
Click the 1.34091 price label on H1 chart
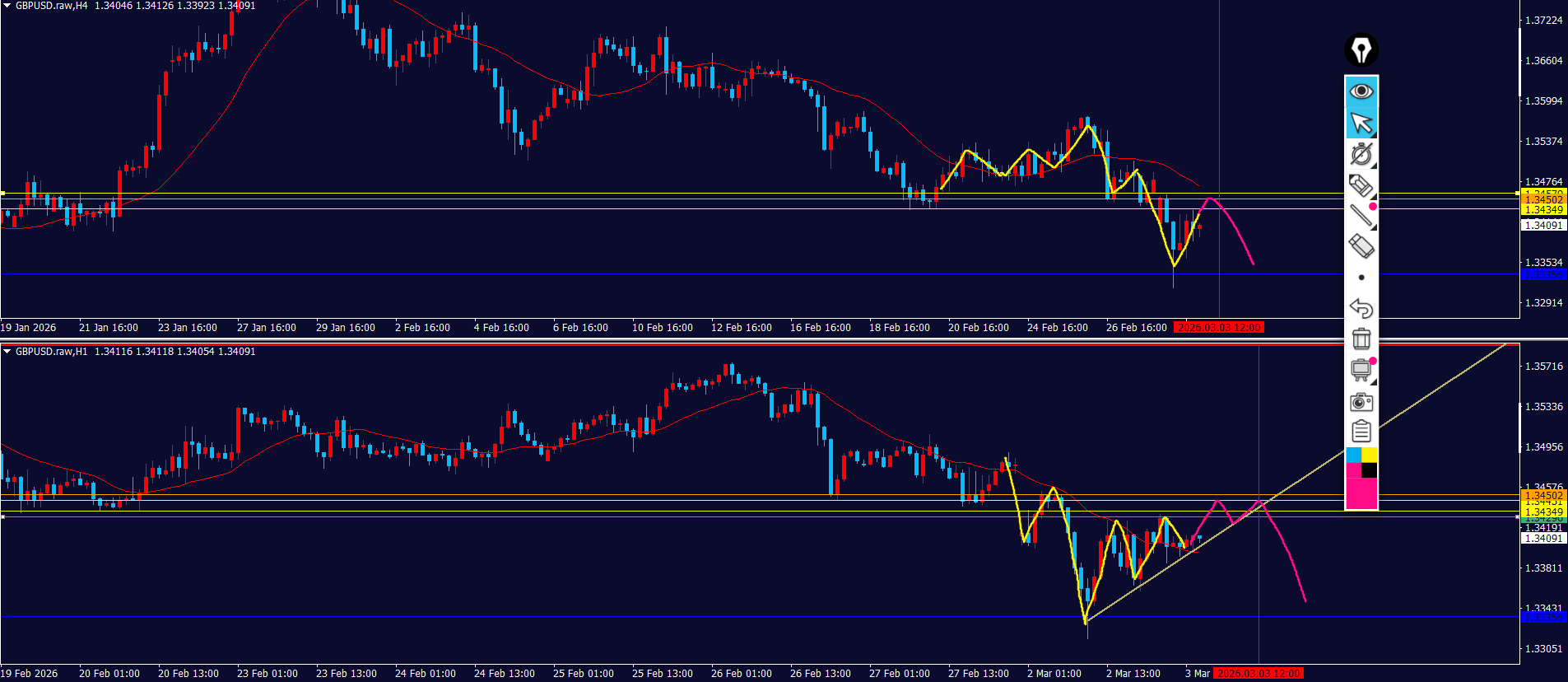point(1542,539)
